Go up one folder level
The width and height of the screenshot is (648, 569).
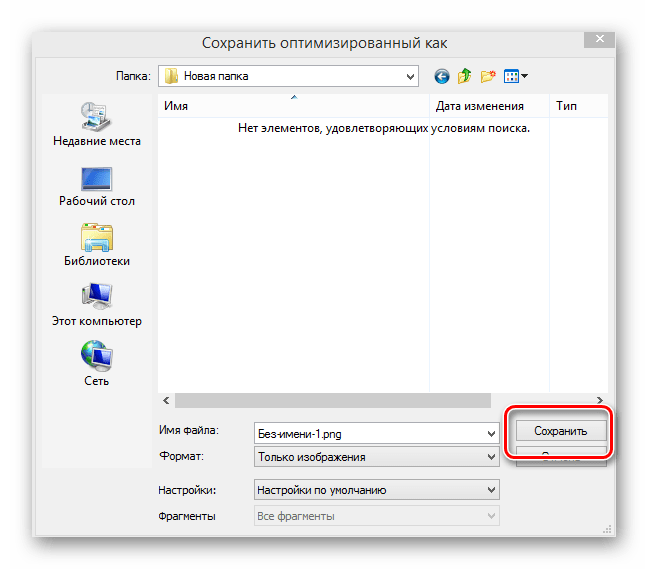coord(464,76)
